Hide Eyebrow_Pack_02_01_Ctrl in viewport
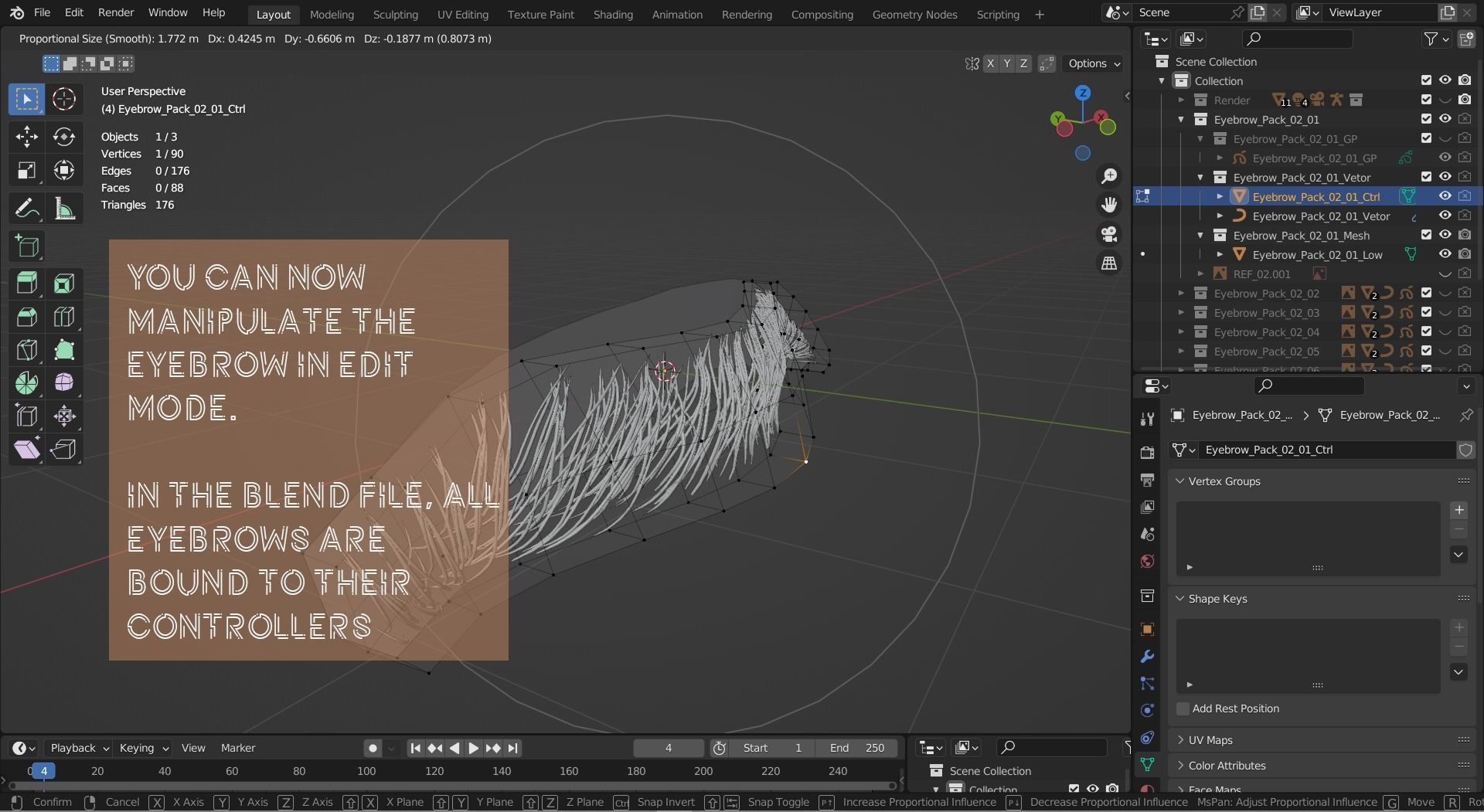The height and width of the screenshot is (812, 1484). click(1445, 196)
